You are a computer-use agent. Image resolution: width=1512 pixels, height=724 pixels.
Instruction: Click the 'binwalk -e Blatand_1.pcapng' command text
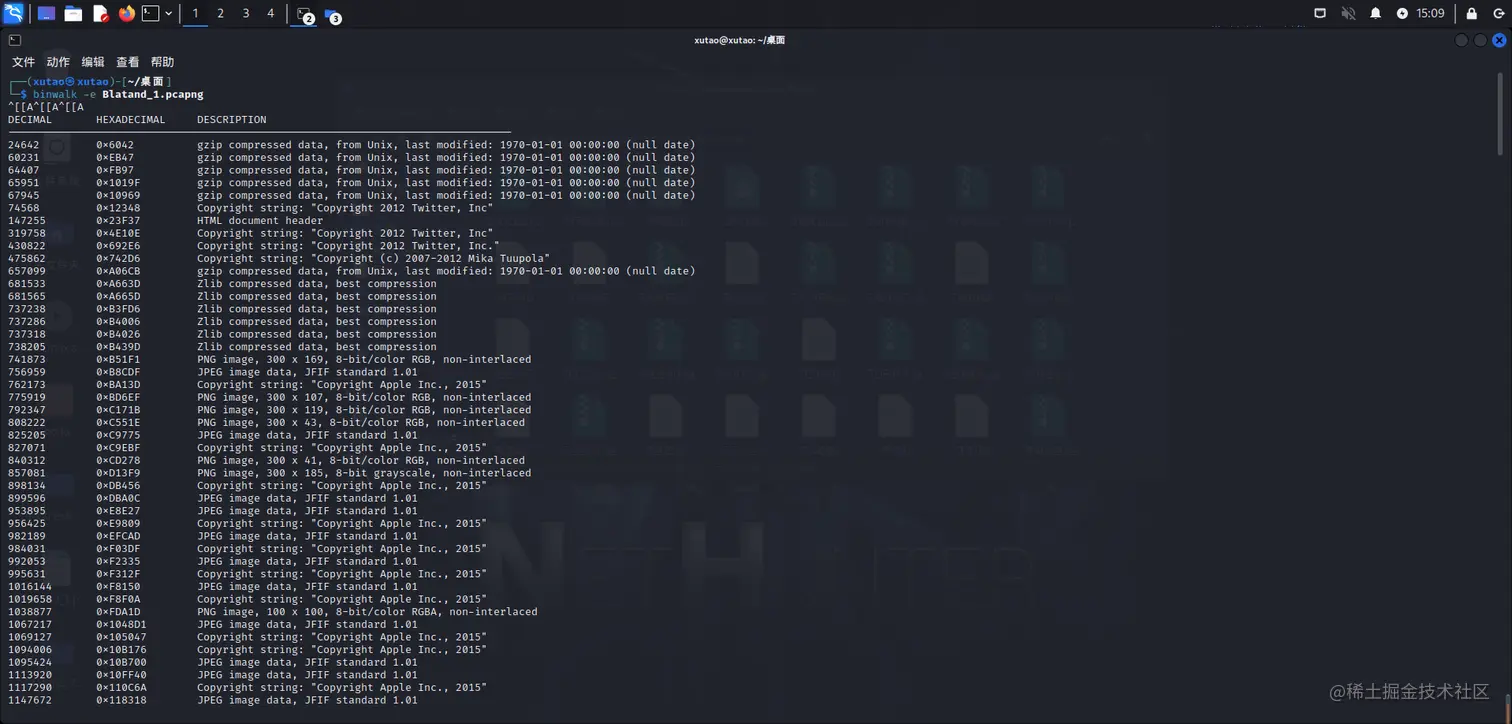[x=118, y=94]
